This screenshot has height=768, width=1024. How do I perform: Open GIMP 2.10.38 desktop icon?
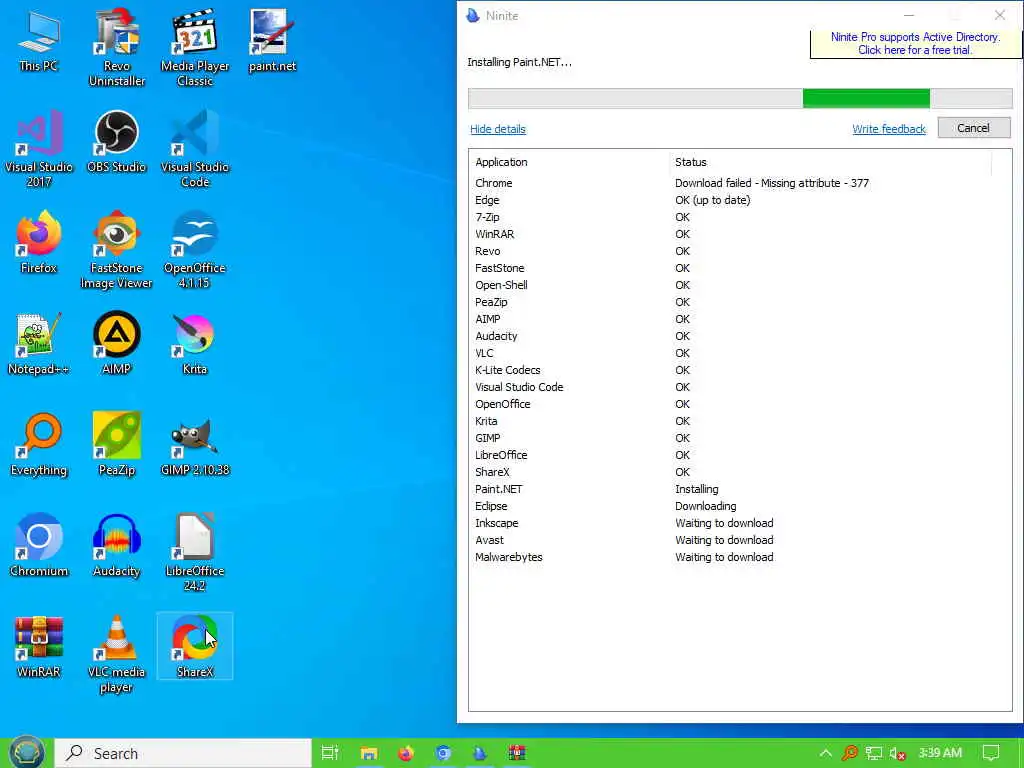pyautogui.click(x=195, y=445)
